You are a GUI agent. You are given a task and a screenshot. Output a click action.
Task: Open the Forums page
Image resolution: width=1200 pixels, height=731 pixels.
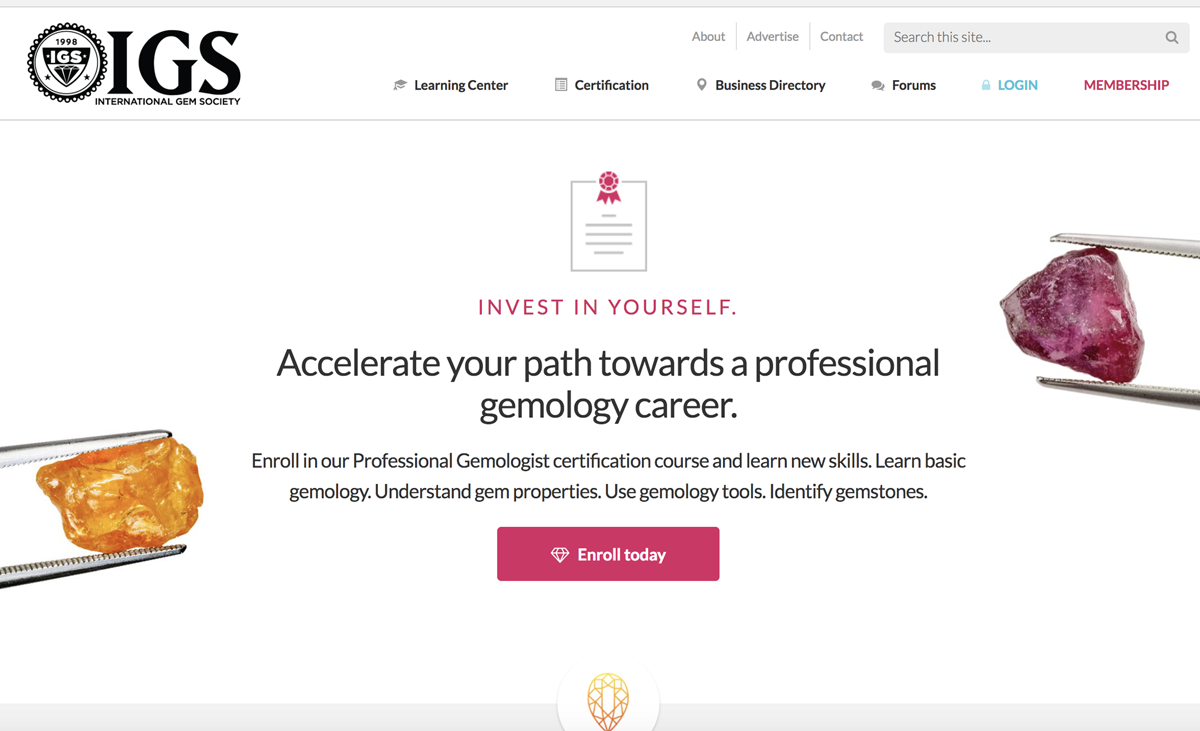tap(914, 85)
